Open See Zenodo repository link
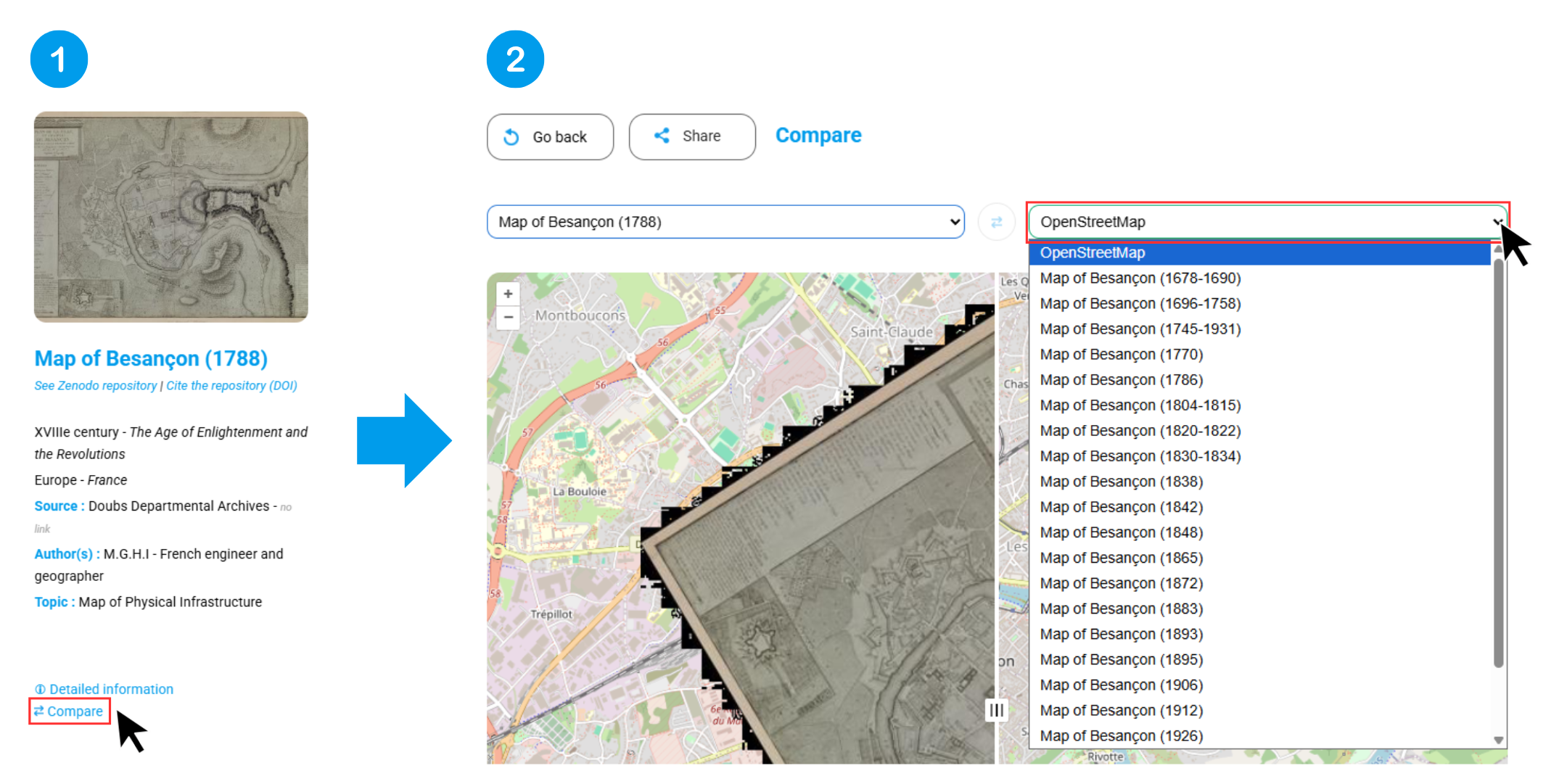 (x=96, y=386)
